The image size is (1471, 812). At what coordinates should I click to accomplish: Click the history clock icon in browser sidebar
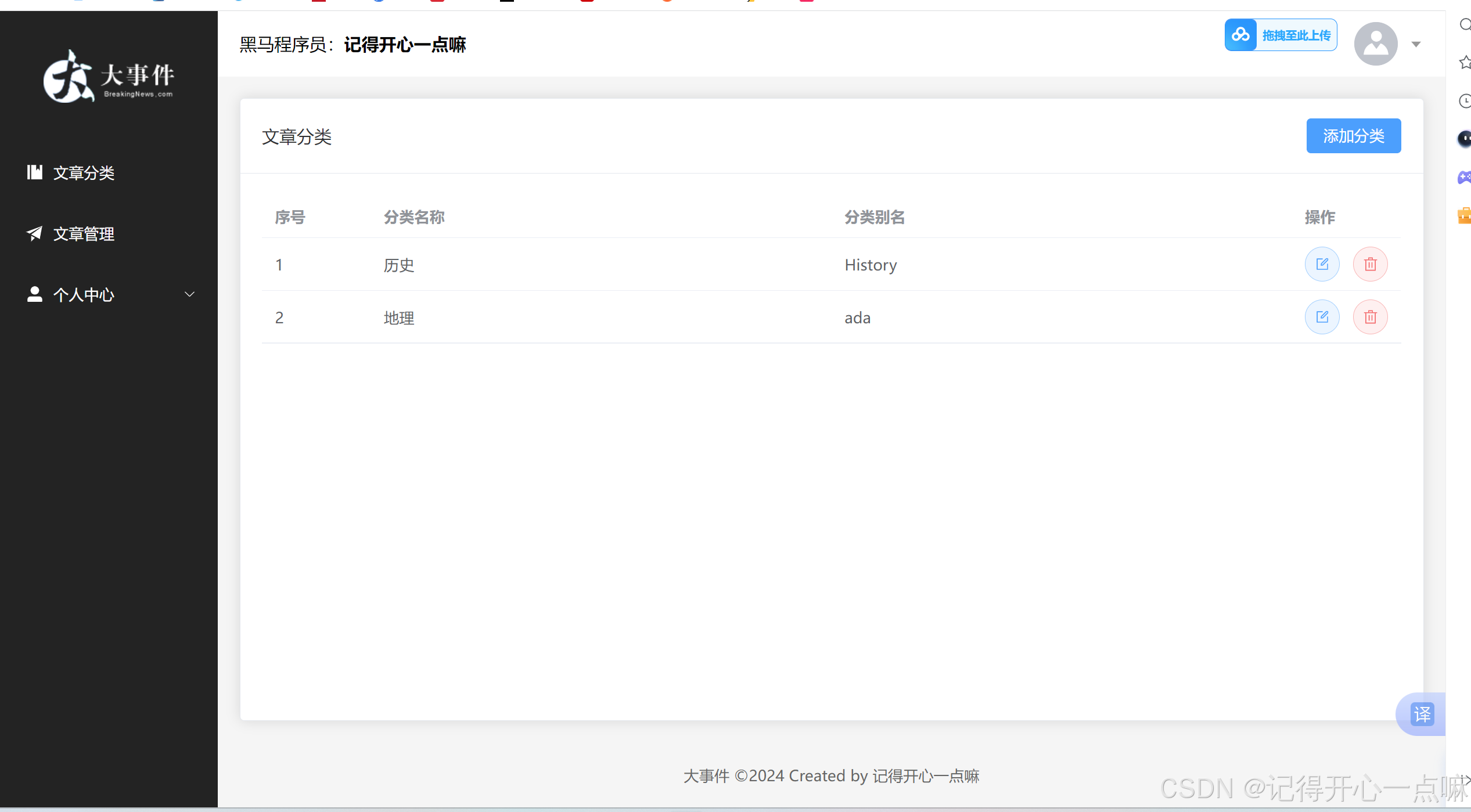coord(1465,101)
